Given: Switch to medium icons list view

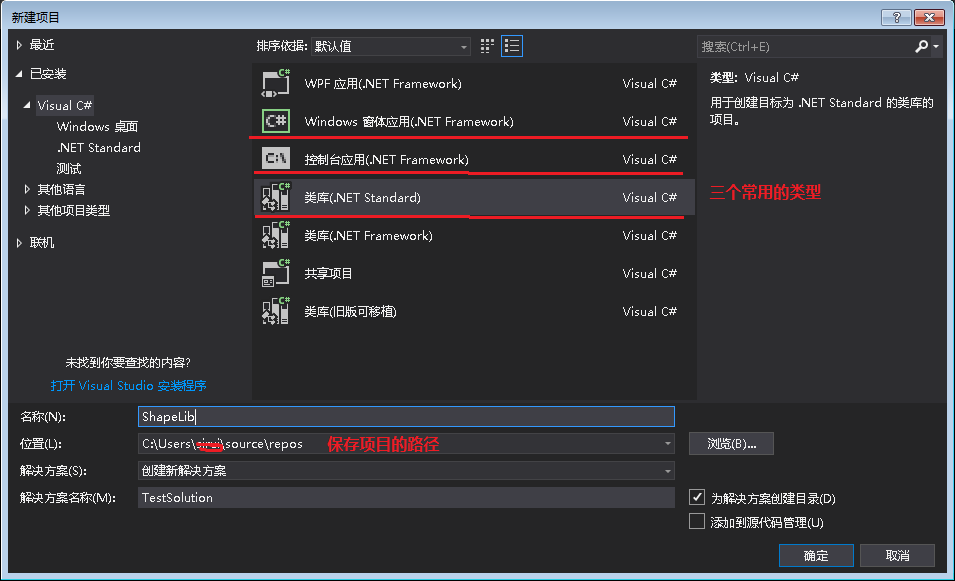Looking at the screenshot, I should point(512,46).
